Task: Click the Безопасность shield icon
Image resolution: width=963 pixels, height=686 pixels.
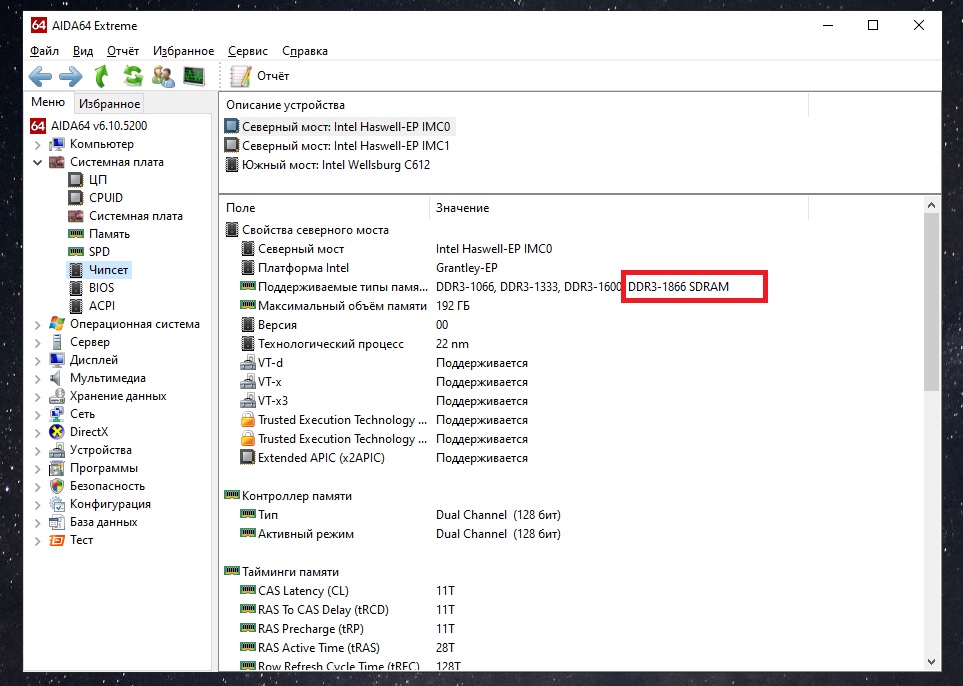Action: [x=57, y=486]
